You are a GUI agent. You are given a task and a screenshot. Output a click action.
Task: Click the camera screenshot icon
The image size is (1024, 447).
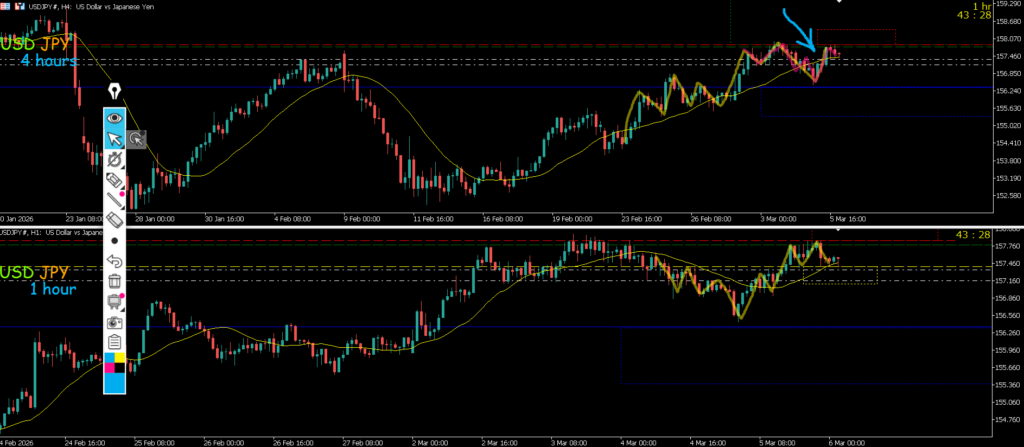pyautogui.click(x=115, y=322)
